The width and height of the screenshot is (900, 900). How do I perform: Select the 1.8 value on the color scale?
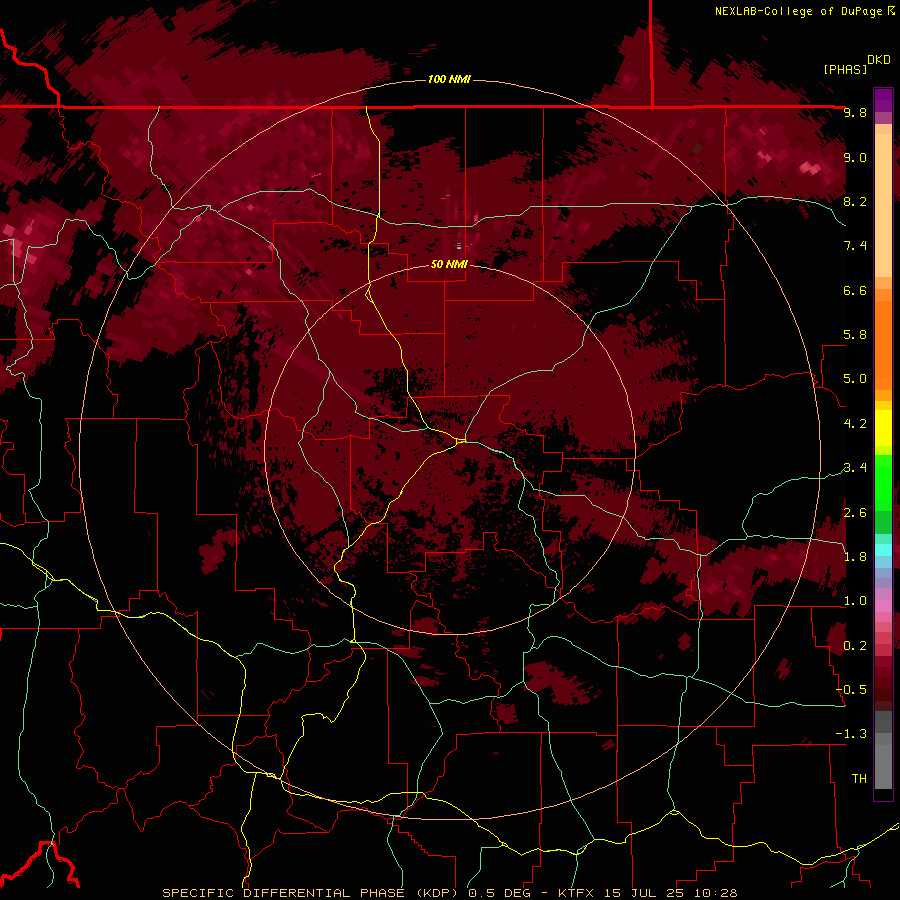(855, 557)
